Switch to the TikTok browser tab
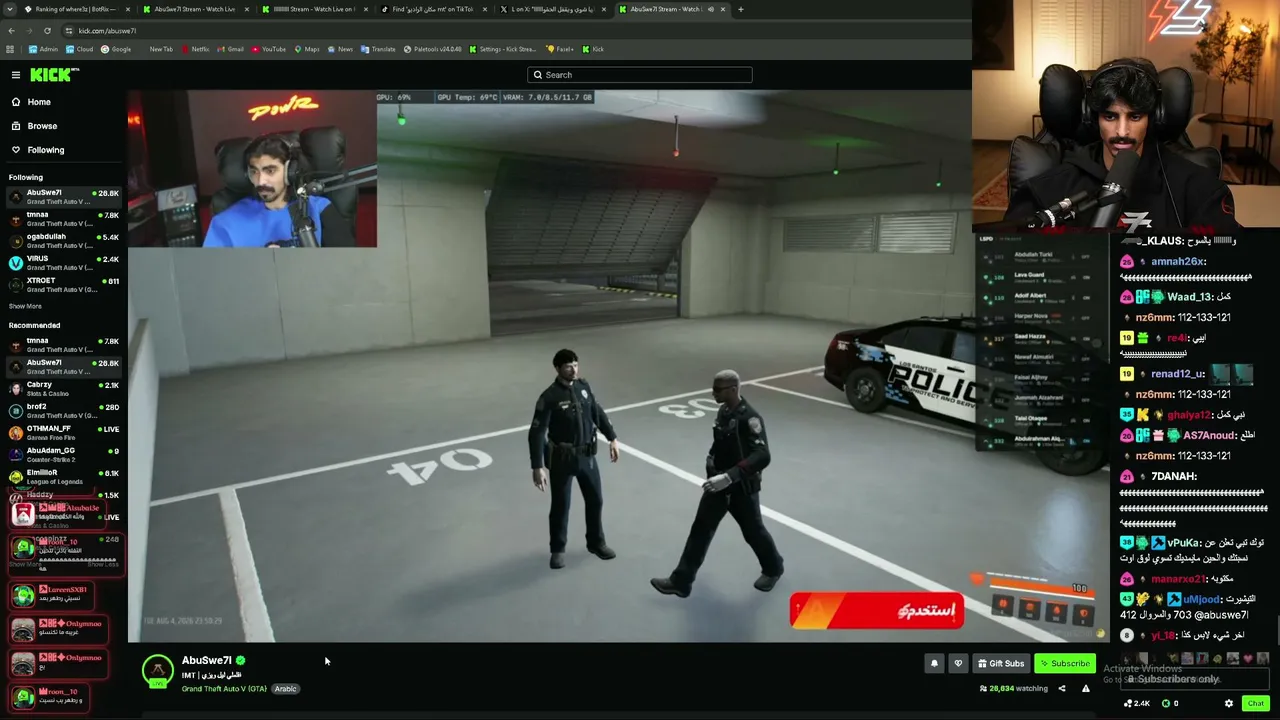 coord(433,9)
